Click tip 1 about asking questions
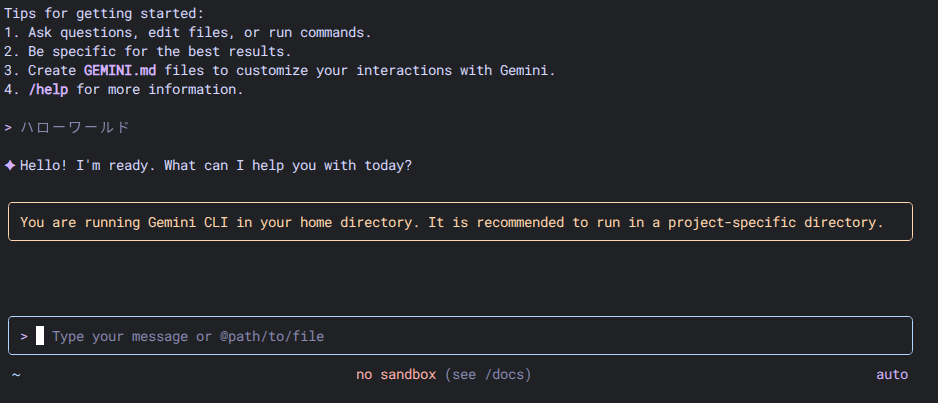Image resolution: width=938 pixels, height=403 pixels. 188,32
